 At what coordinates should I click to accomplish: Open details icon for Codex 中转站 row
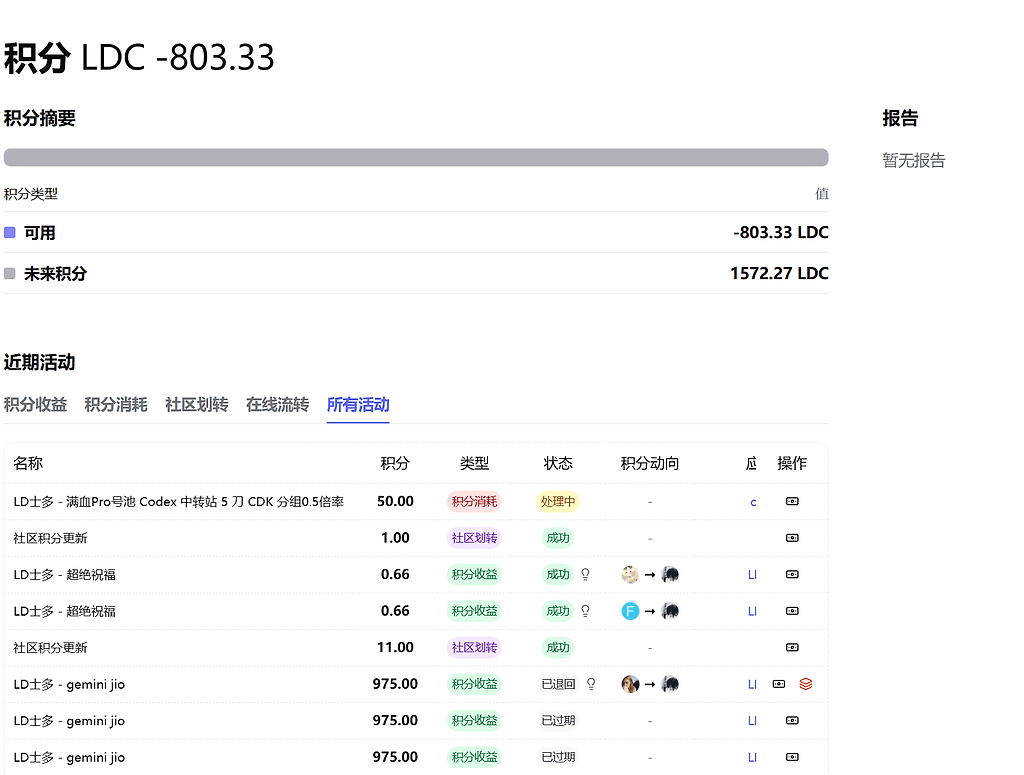click(x=792, y=501)
